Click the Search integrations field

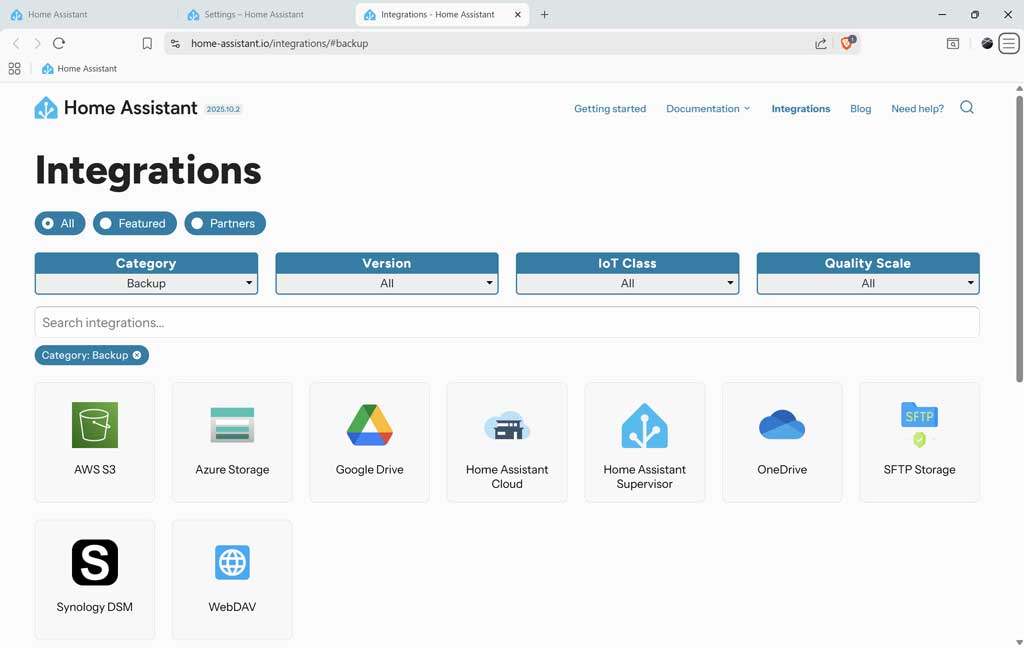point(507,322)
